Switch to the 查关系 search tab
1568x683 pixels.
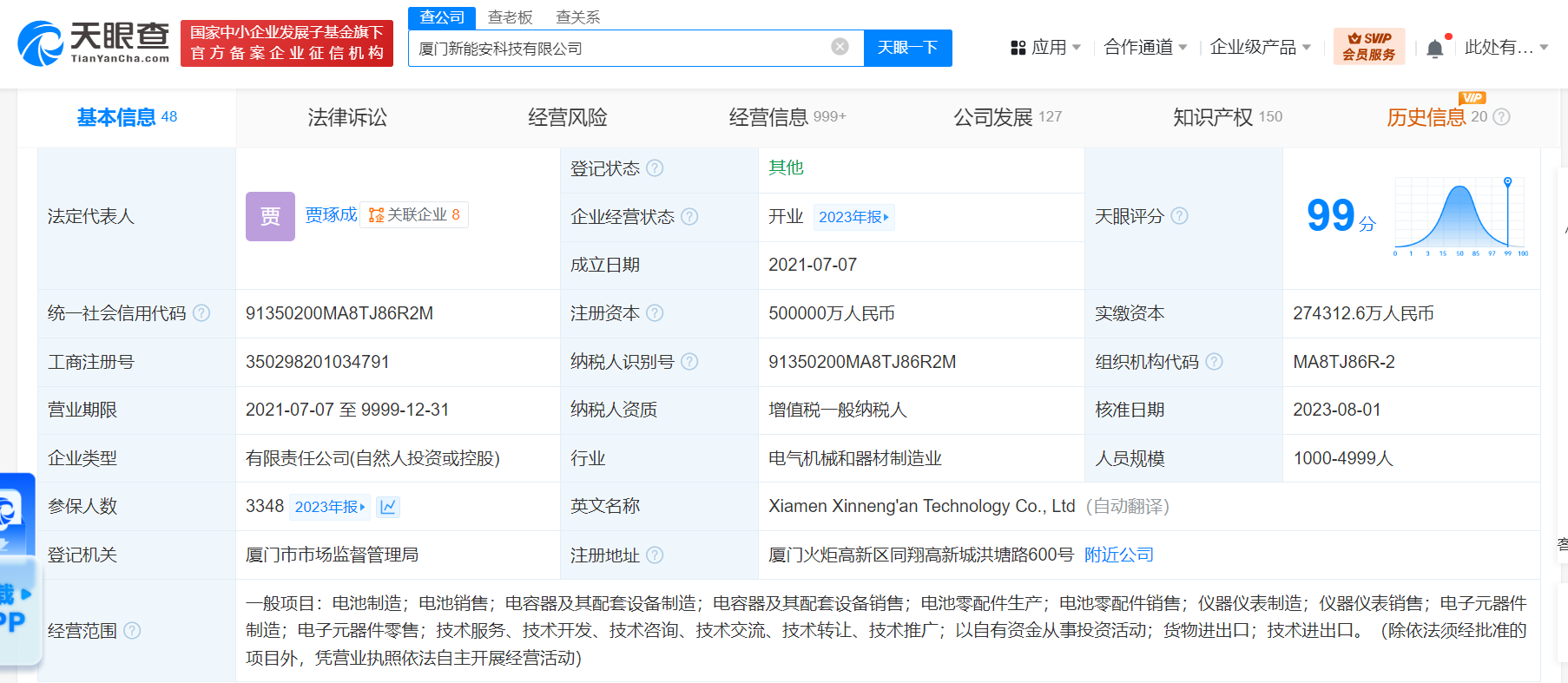pos(577,17)
